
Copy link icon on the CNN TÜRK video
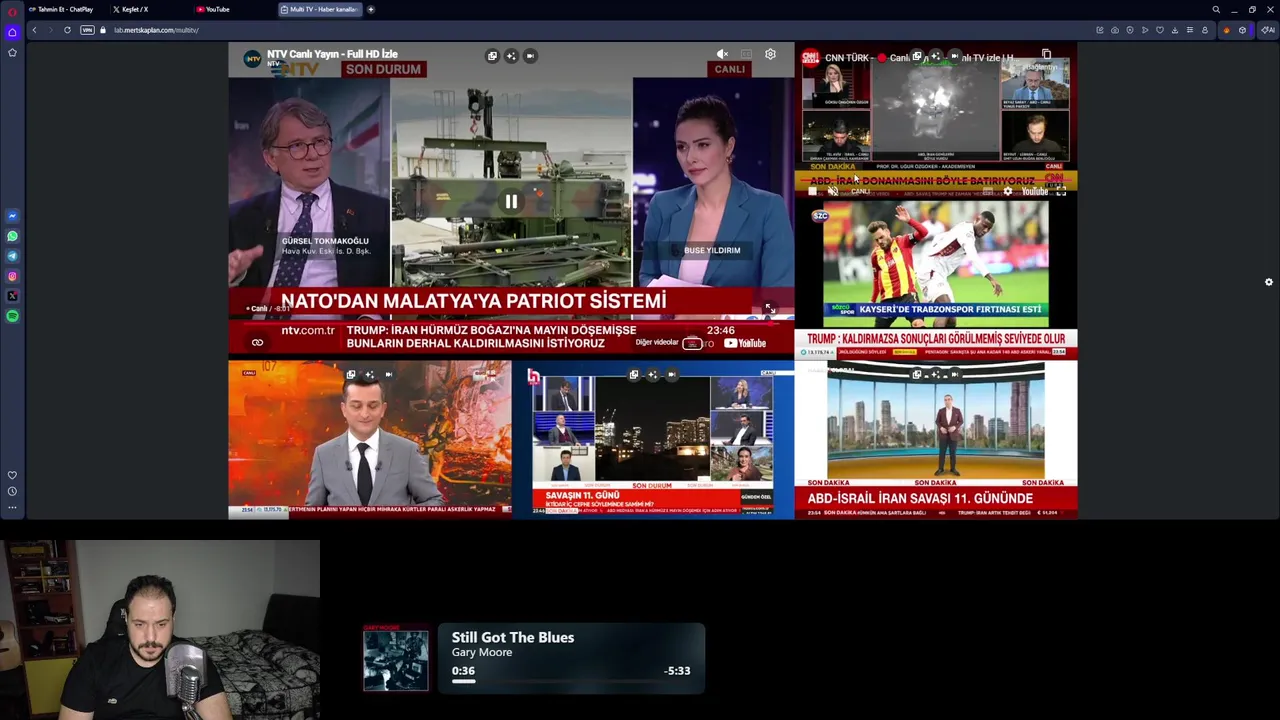[1046, 54]
